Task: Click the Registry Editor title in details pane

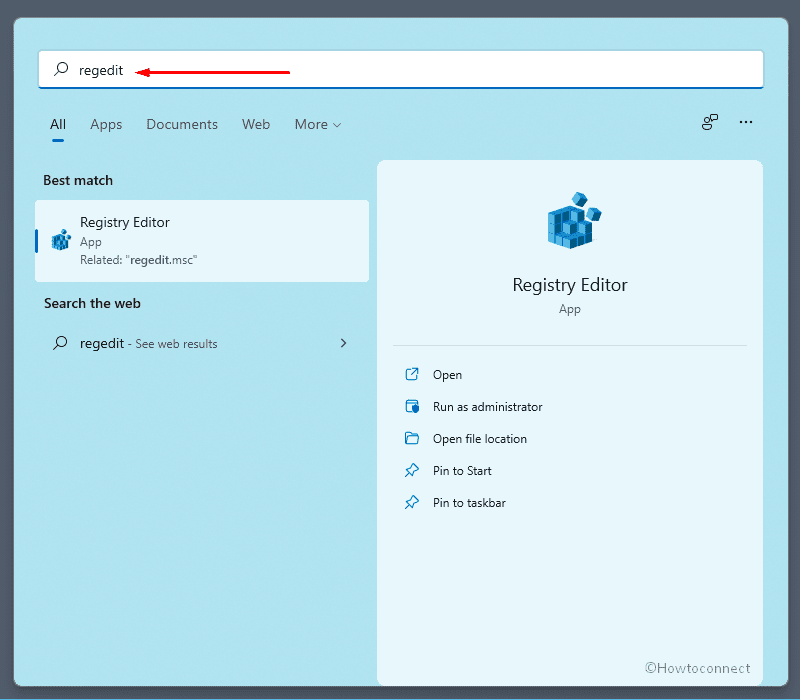Action: (570, 285)
